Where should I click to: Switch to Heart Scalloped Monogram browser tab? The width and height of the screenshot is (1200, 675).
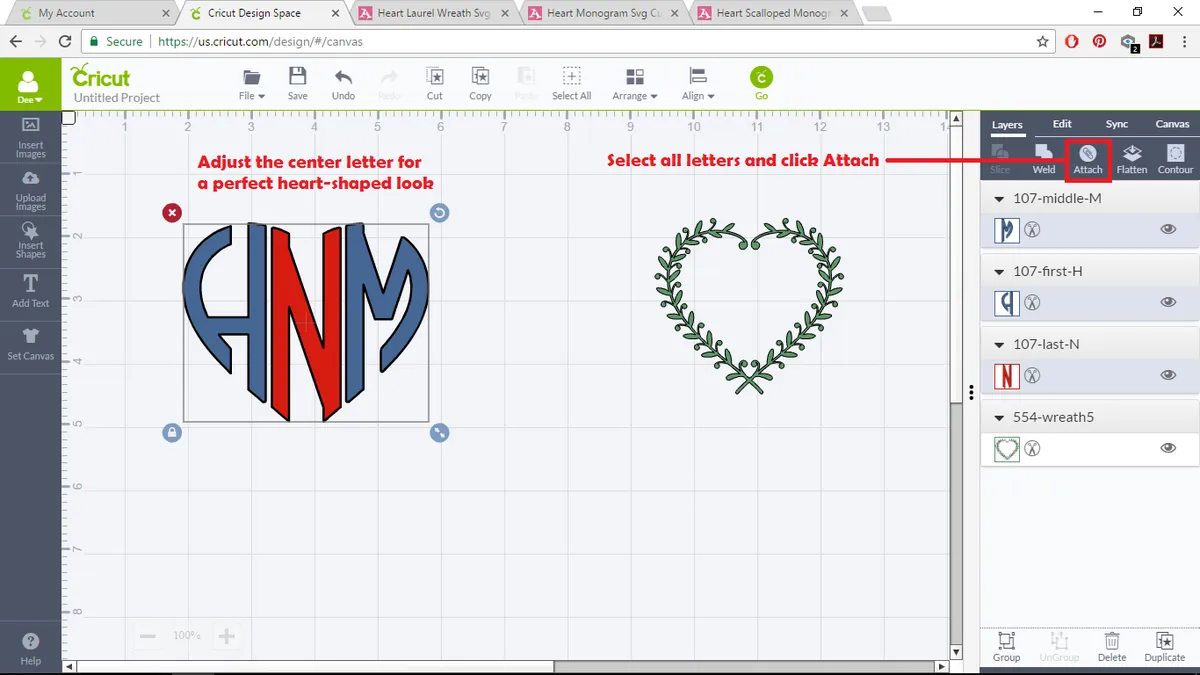click(x=773, y=13)
